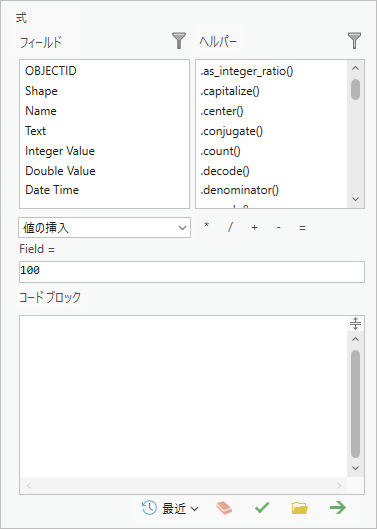Click the eraser icon to clear expression
Viewport: 377px width, 529px height.
224,508
